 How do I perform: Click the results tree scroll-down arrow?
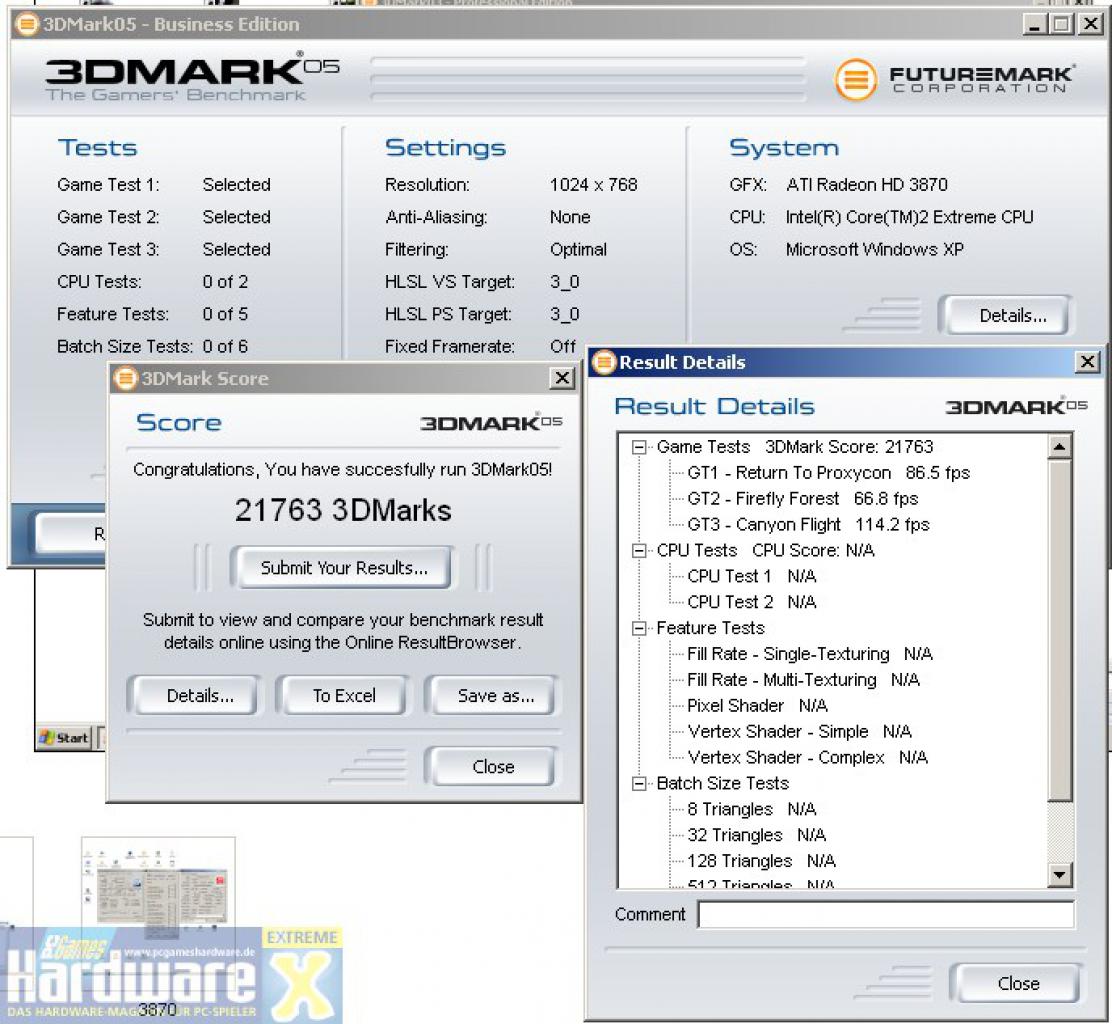[x=1060, y=874]
